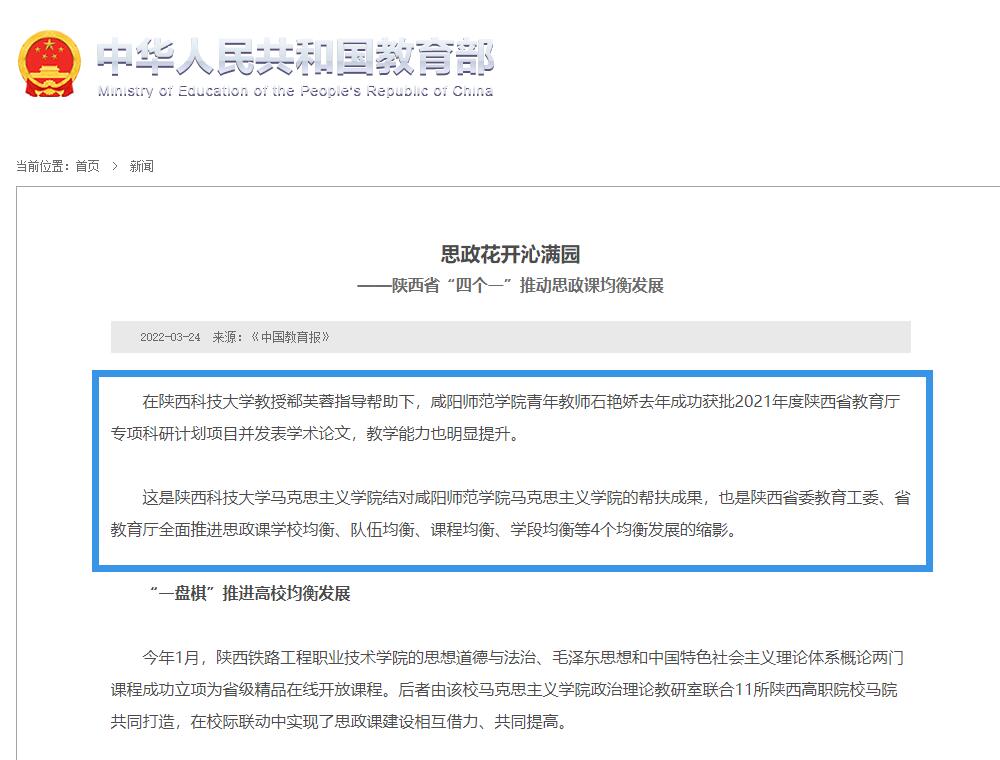Click the paragraph starting 今年1月，陕西铁路工程

(x=507, y=690)
